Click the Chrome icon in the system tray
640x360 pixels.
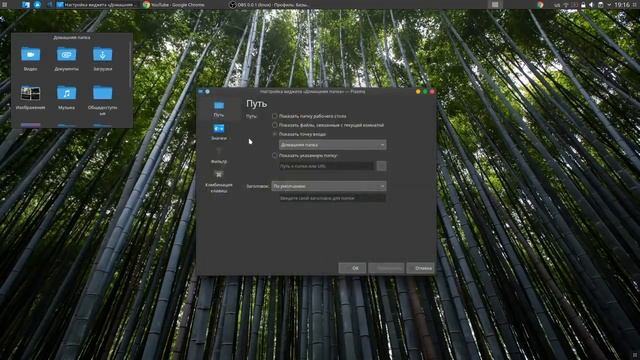pyautogui.click(x=540, y=4)
